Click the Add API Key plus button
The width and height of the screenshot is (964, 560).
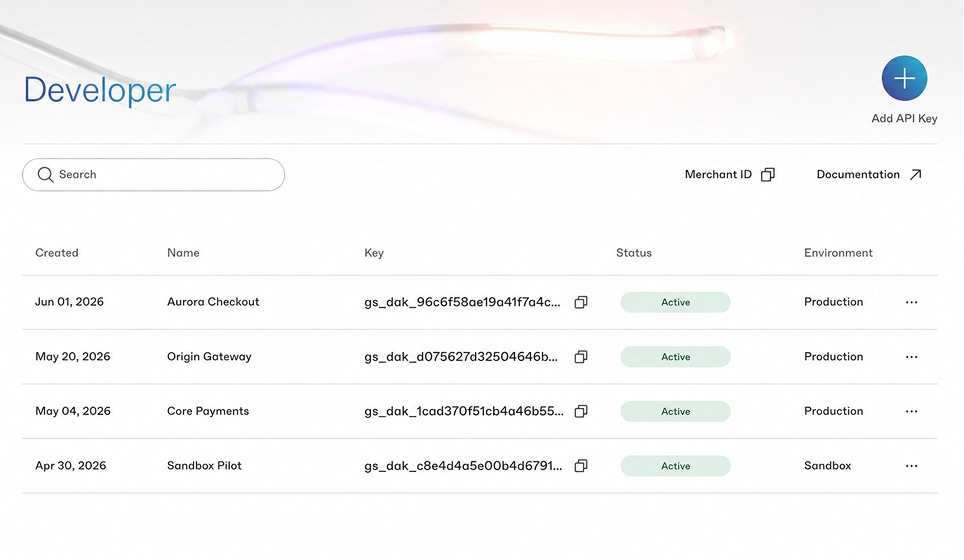point(904,78)
